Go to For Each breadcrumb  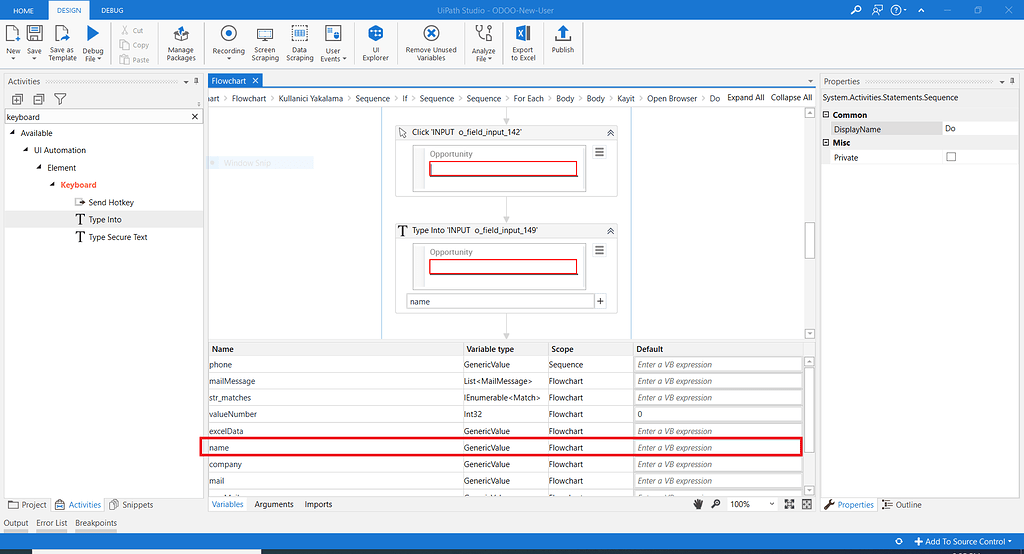pos(528,99)
